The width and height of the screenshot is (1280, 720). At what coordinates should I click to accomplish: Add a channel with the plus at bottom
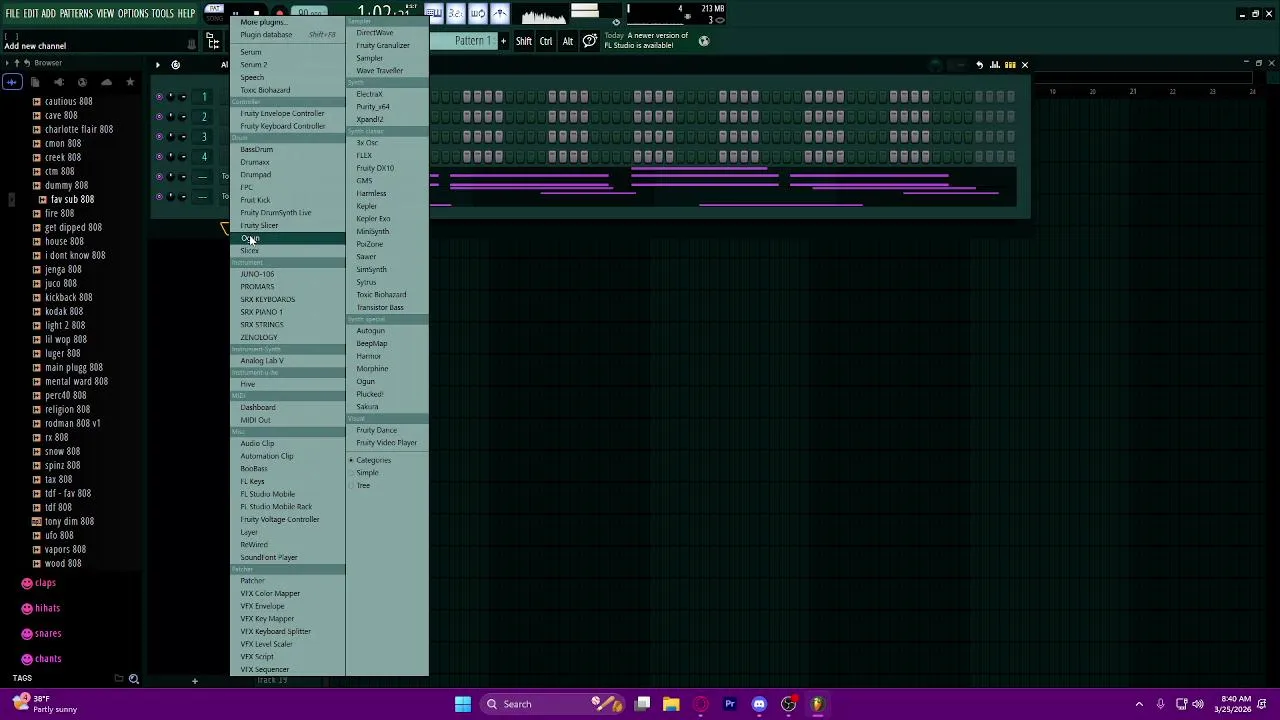(x=195, y=681)
